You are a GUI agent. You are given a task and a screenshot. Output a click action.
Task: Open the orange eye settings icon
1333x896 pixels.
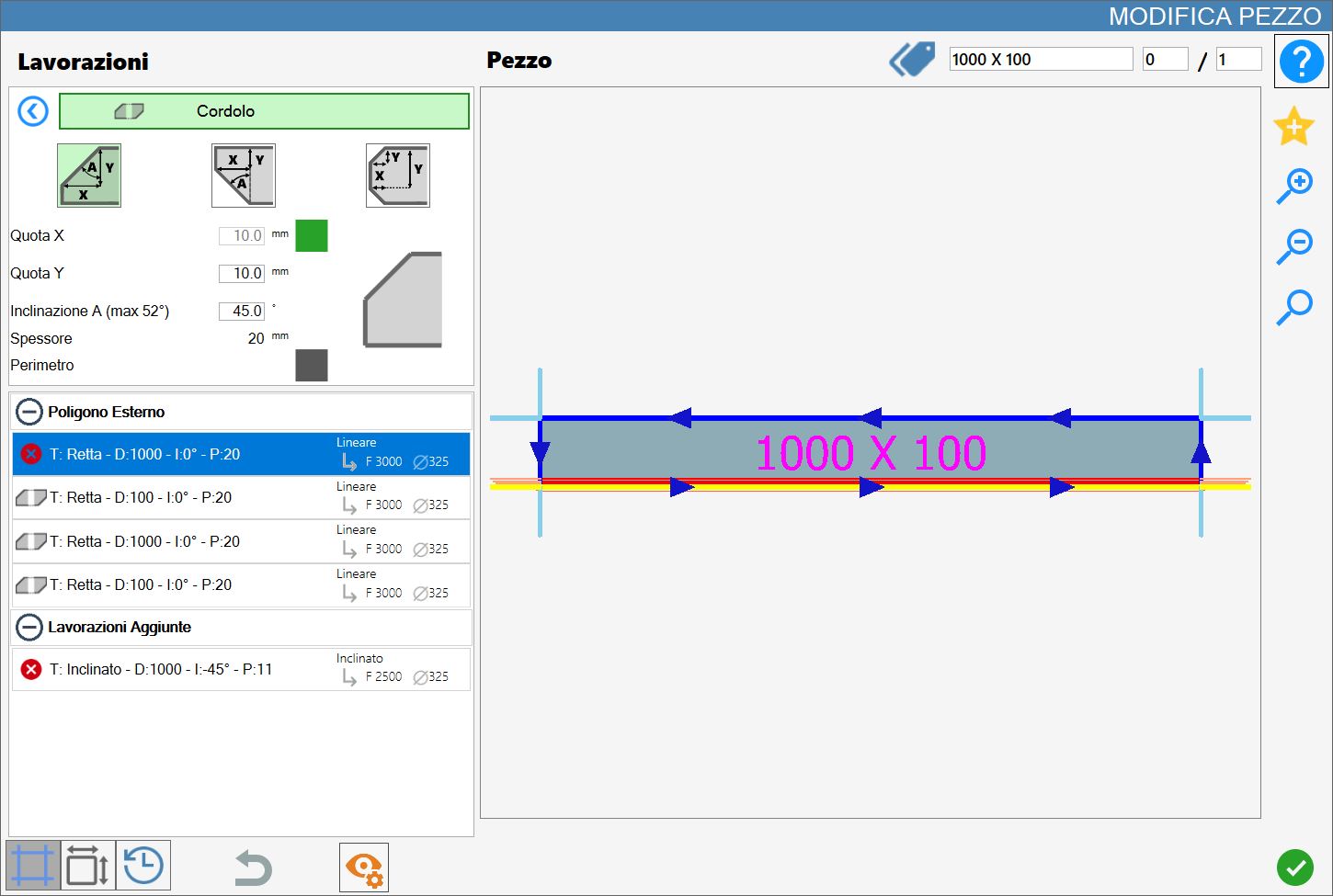(x=364, y=868)
